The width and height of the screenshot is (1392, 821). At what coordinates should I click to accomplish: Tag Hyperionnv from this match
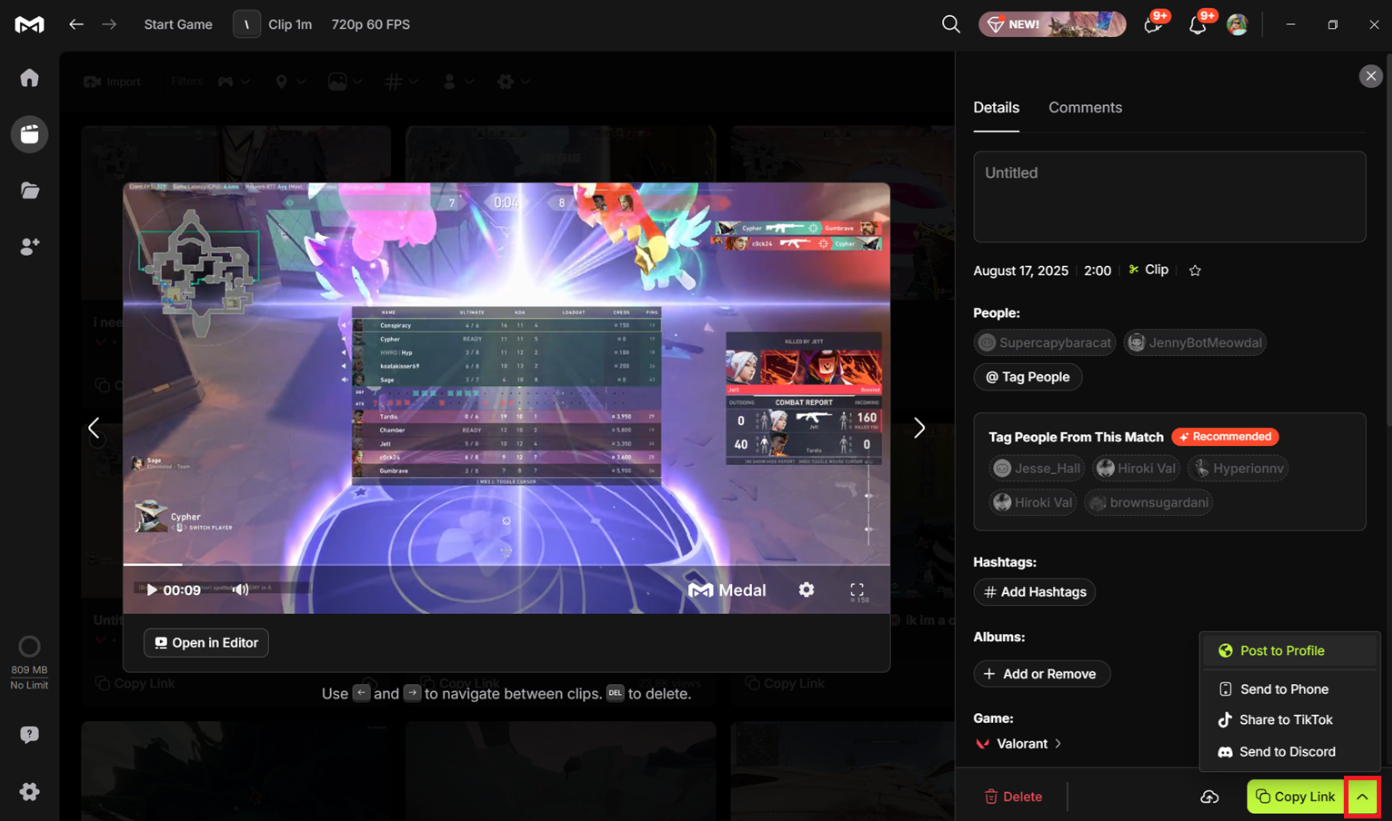tap(1238, 468)
